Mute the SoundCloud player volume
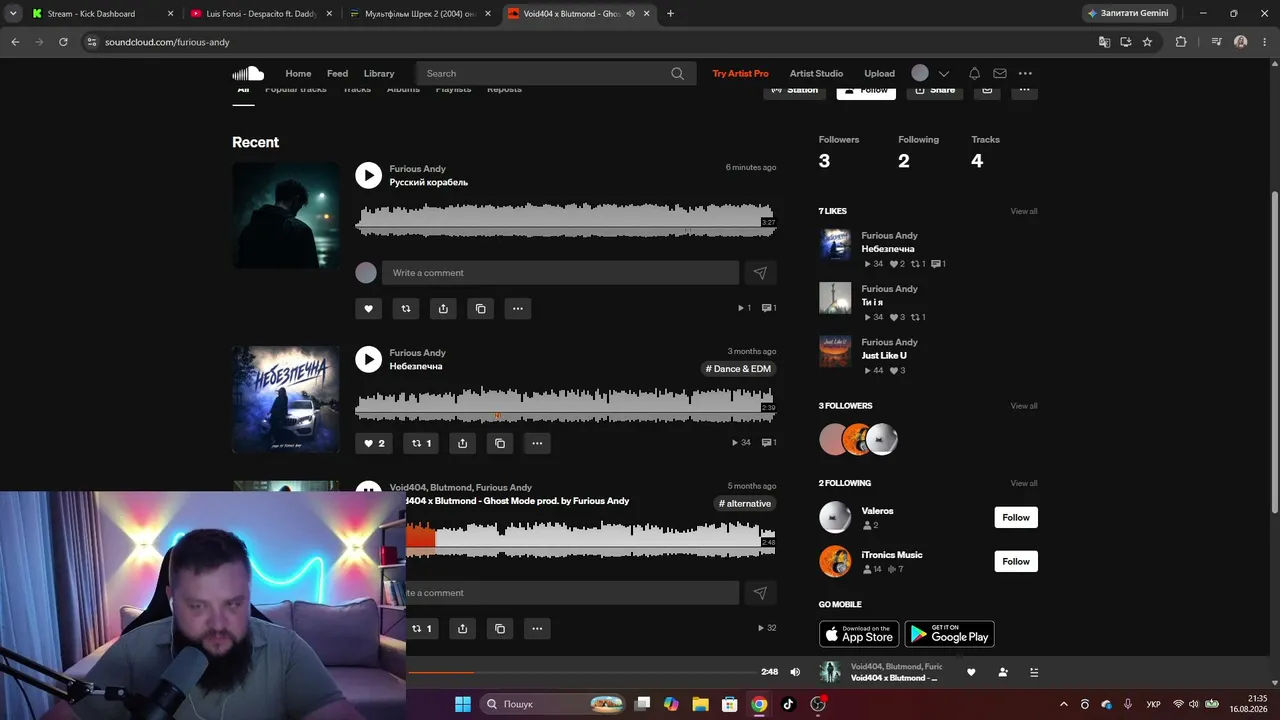This screenshot has height=720, width=1280. [x=795, y=672]
